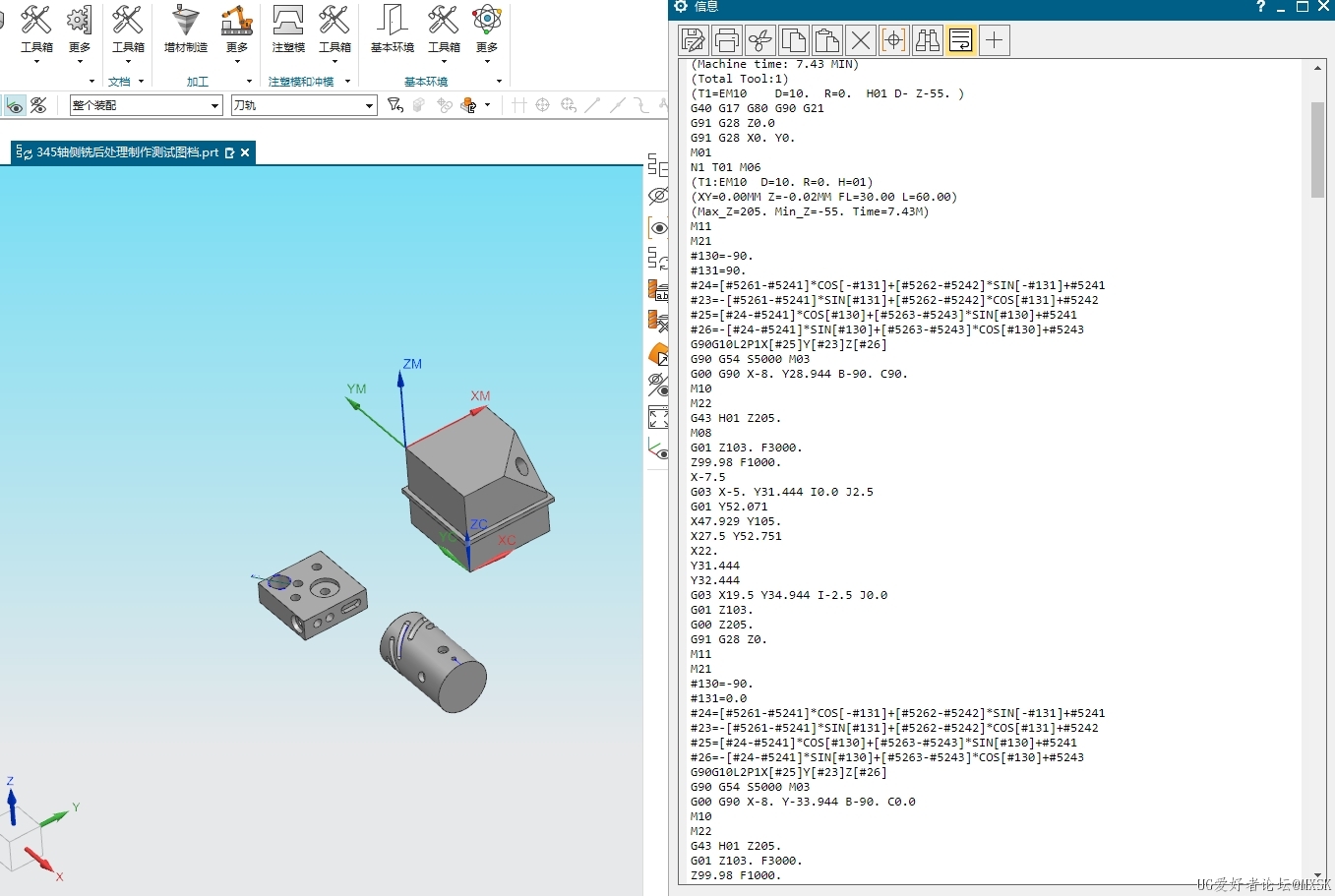Click the Information window scroll down arrow

click(x=1317, y=875)
